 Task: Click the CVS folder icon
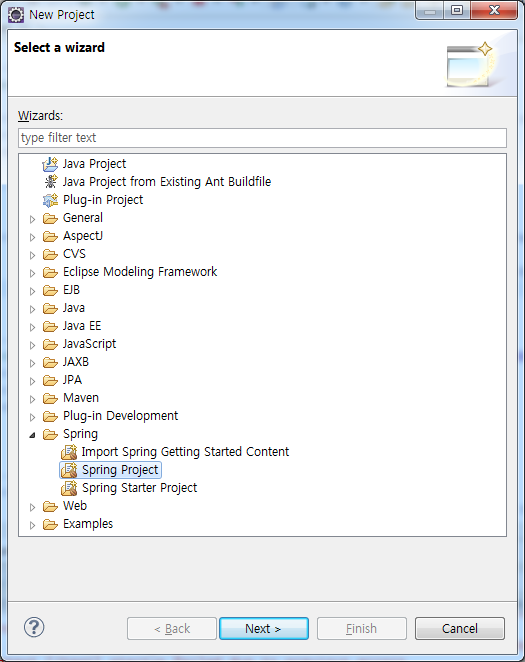pyautogui.click(x=50, y=255)
